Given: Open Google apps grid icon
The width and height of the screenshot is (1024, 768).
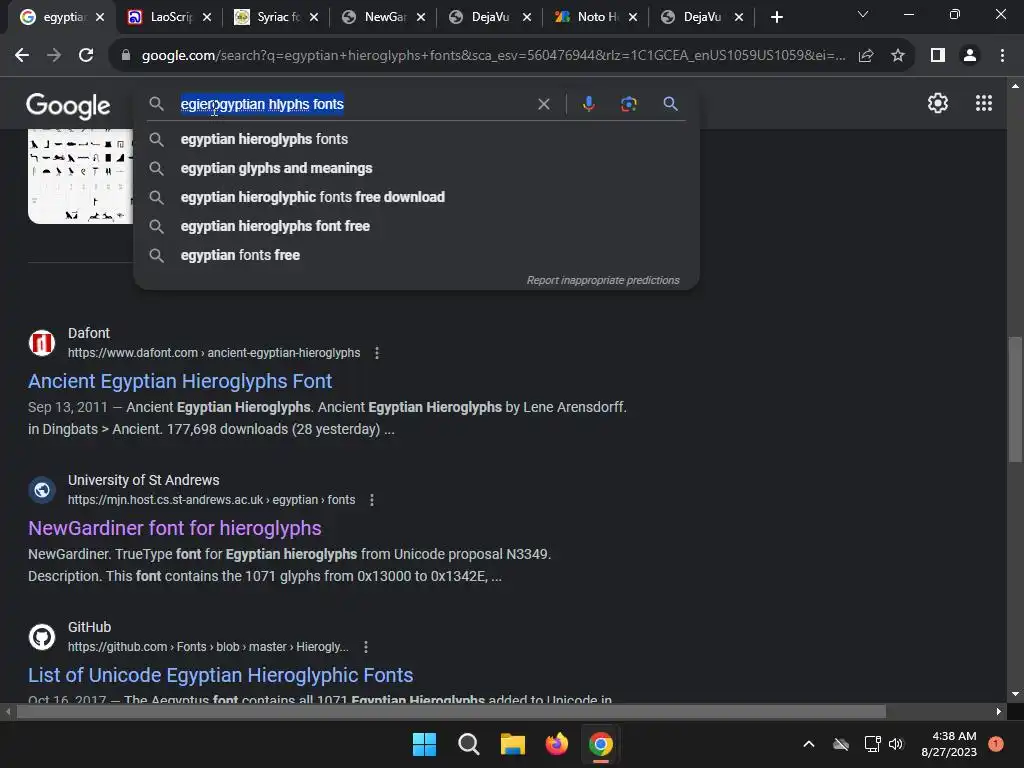Looking at the screenshot, I should [x=984, y=103].
